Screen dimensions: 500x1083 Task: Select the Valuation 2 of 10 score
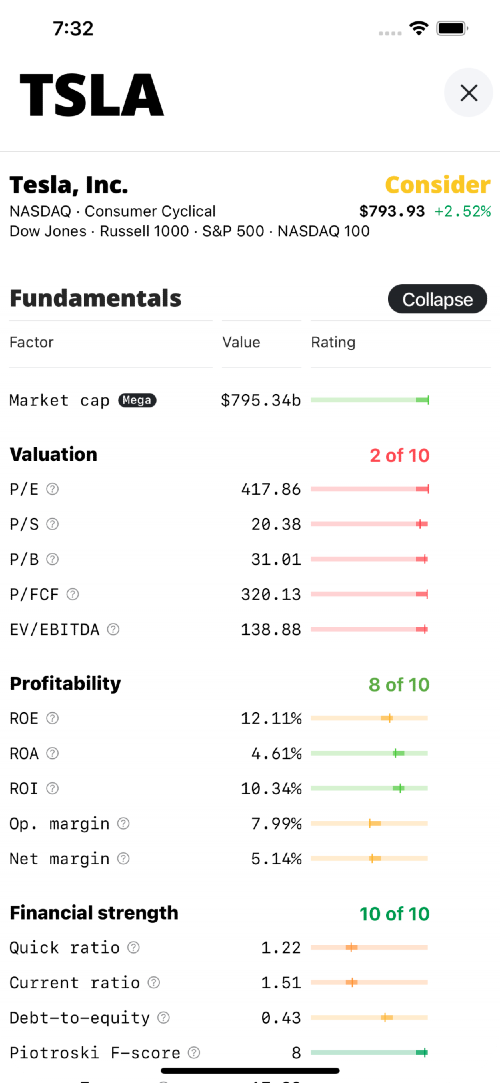tap(400, 455)
